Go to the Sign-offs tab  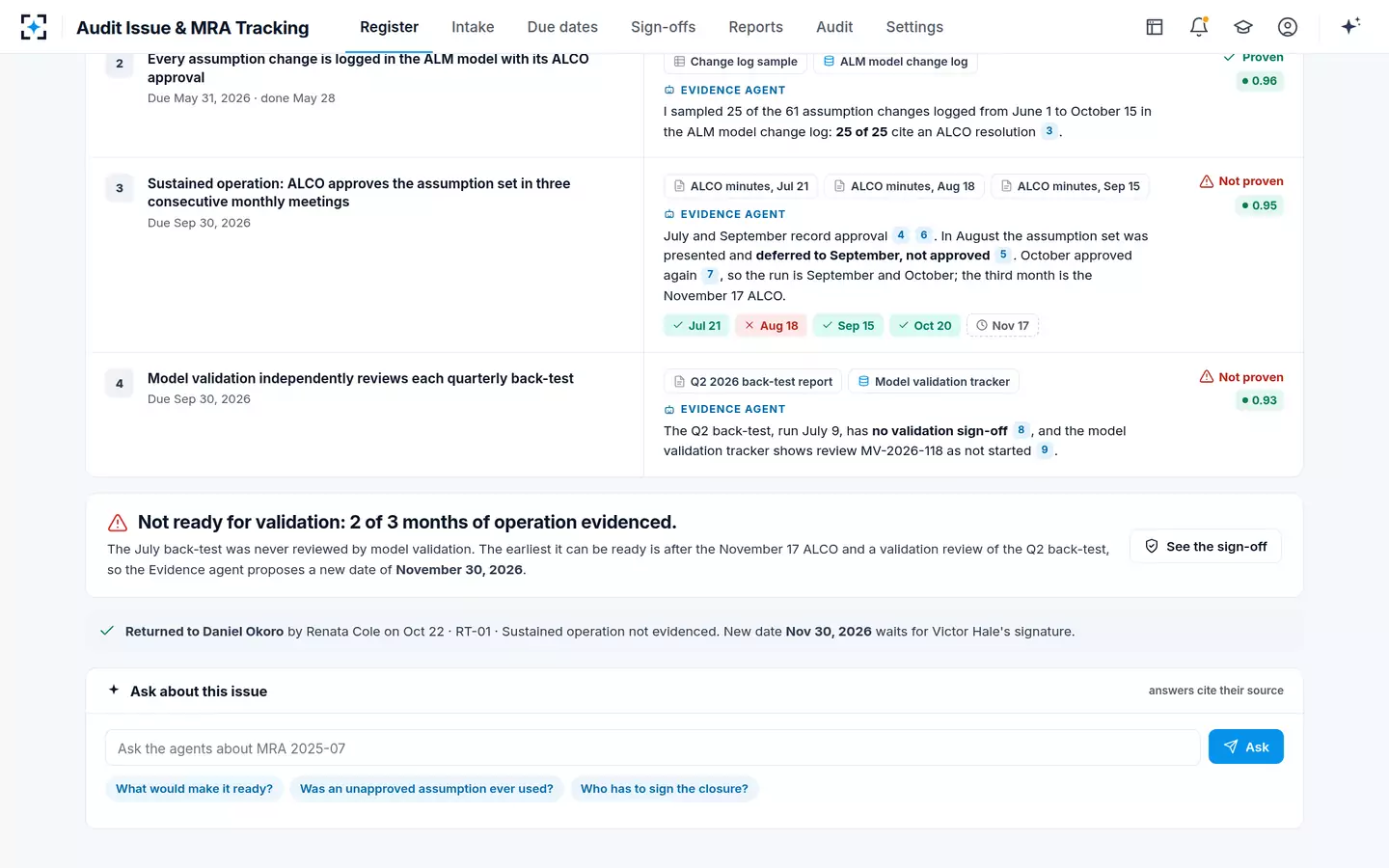click(663, 27)
